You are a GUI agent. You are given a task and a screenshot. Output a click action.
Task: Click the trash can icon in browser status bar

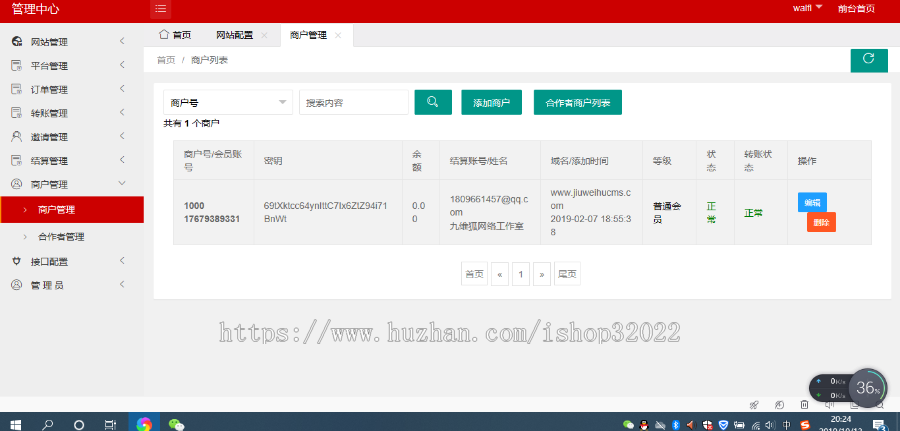(805, 405)
